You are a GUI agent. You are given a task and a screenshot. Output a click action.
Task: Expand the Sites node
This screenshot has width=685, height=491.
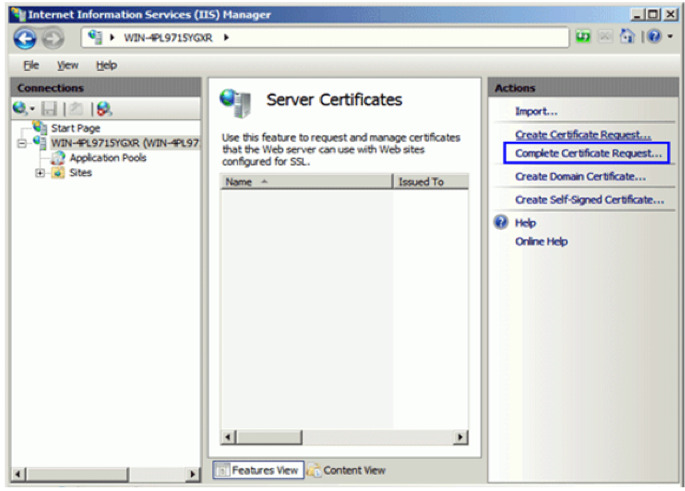tap(40, 173)
